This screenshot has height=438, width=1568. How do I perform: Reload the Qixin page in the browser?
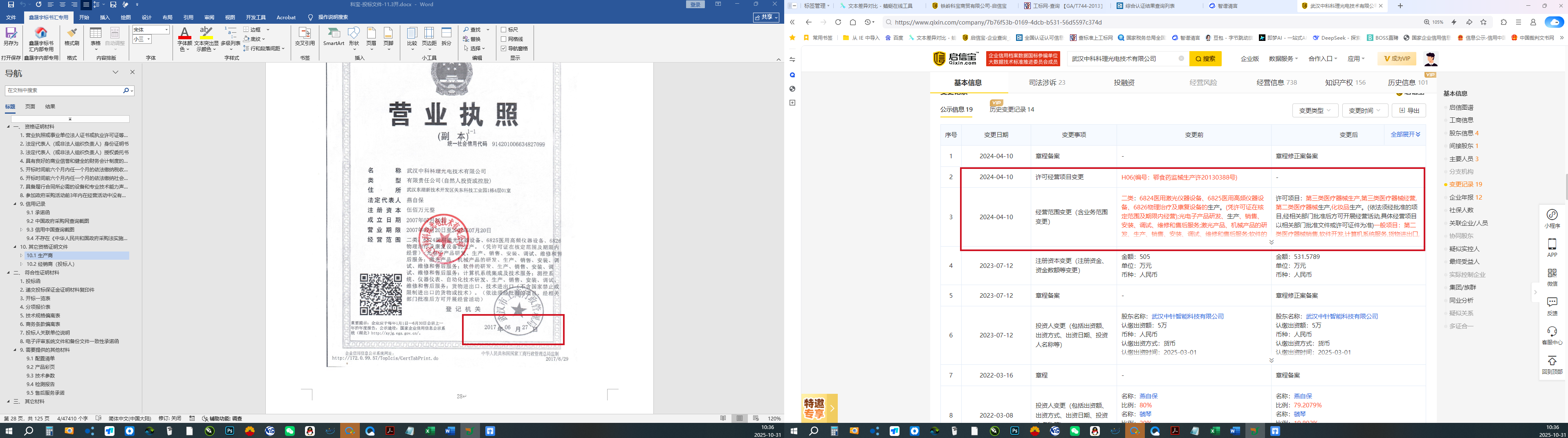(x=838, y=22)
